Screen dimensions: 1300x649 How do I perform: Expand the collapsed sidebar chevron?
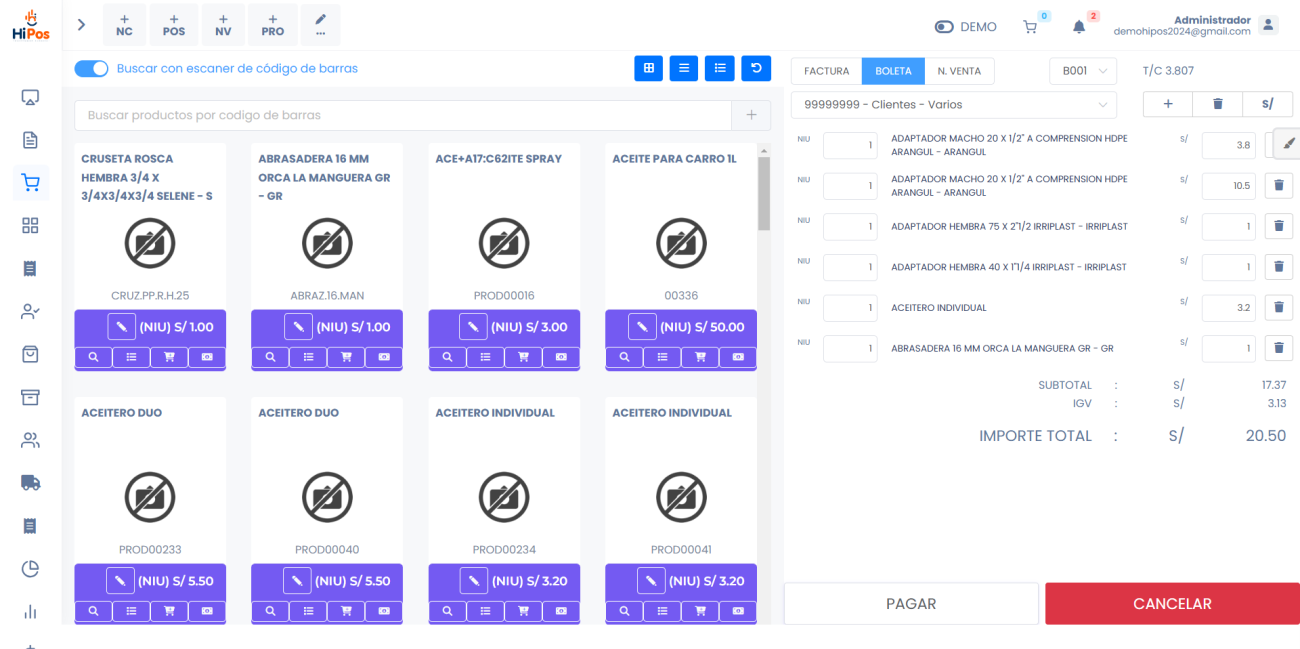(82, 24)
